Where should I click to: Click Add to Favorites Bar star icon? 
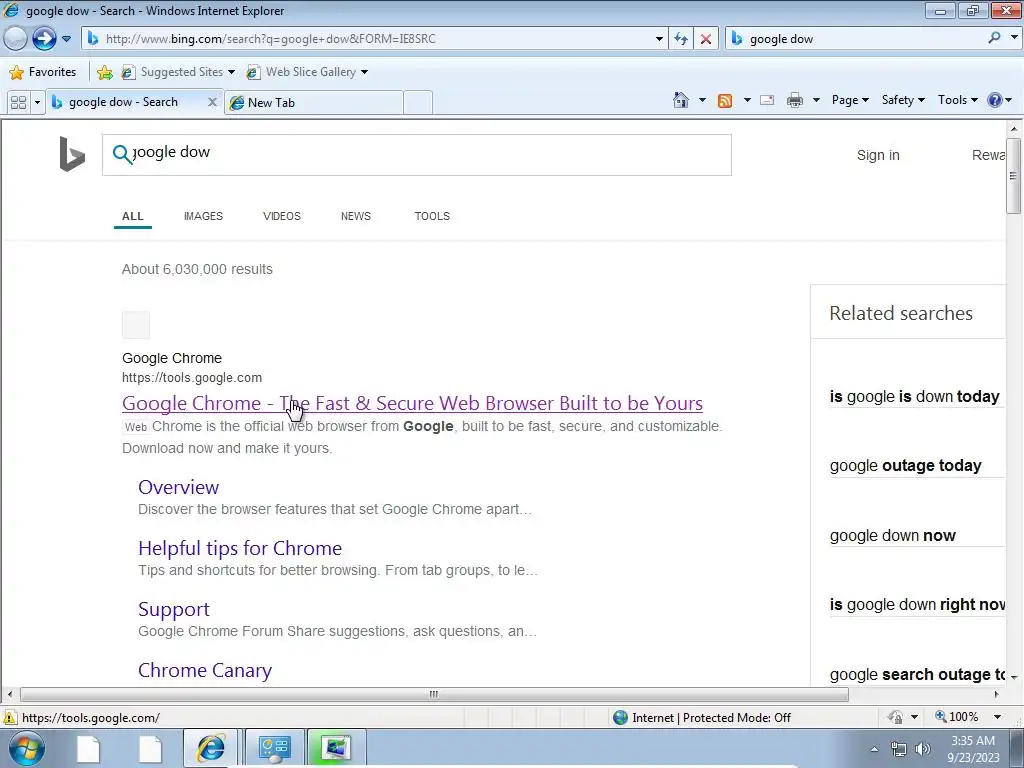104,72
